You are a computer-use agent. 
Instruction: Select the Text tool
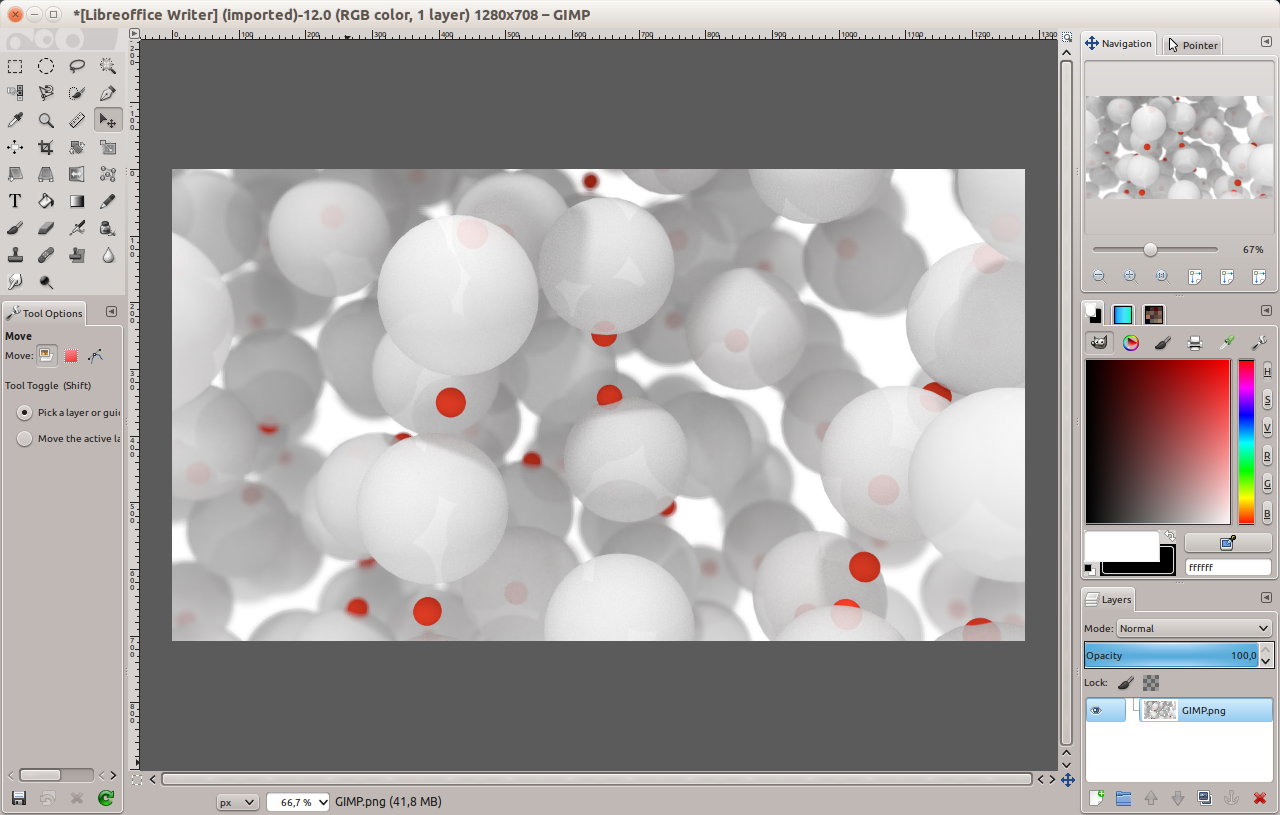click(15, 201)
